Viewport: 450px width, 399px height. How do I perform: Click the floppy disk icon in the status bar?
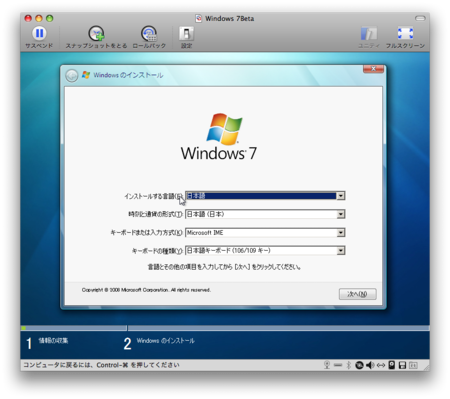point(402,365)
